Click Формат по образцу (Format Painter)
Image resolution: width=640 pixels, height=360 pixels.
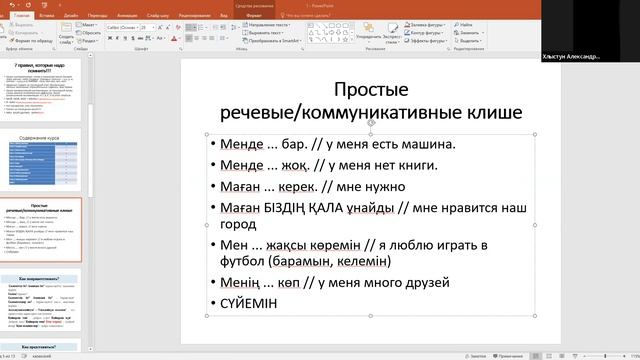(x=31, y=41)
